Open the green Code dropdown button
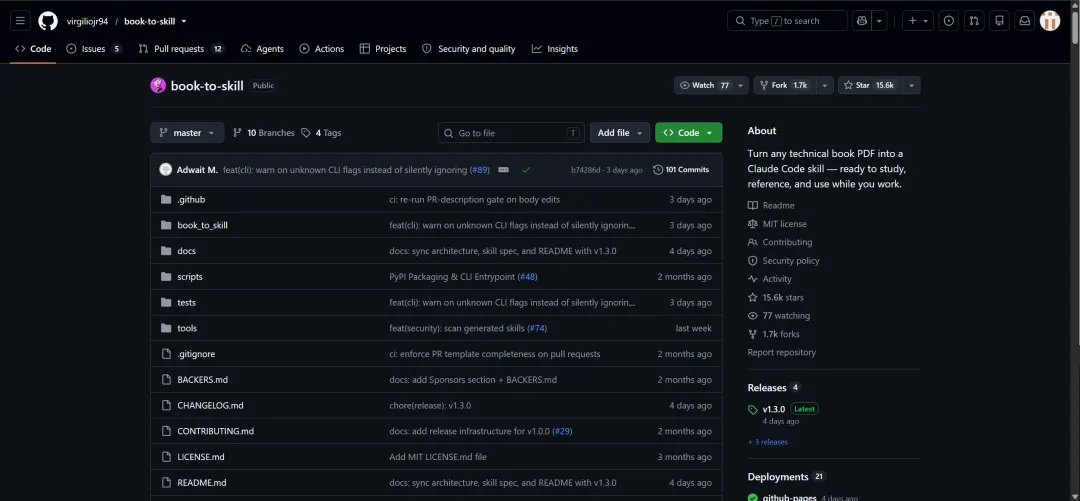1080x501 pixels. pos(689,133)
